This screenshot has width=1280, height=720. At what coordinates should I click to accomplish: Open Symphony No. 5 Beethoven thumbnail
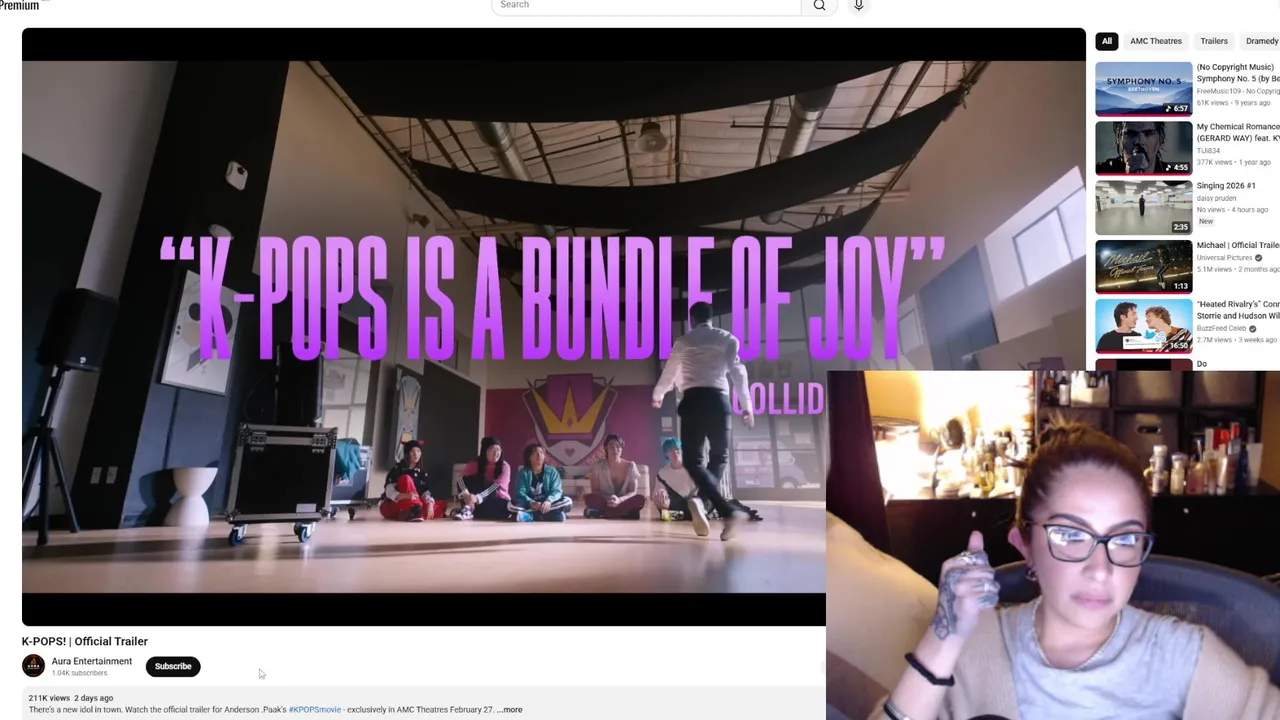coord(1143,89)
